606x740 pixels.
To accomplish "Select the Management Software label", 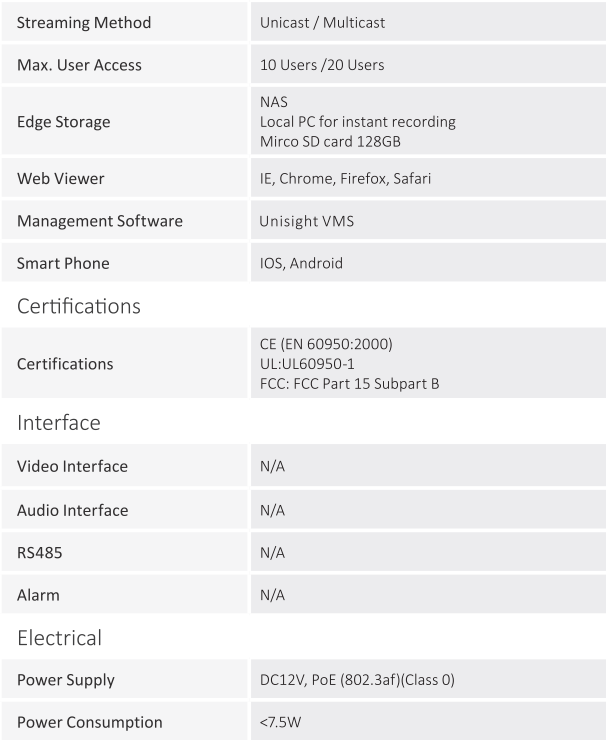I will [x=100, y=221].
